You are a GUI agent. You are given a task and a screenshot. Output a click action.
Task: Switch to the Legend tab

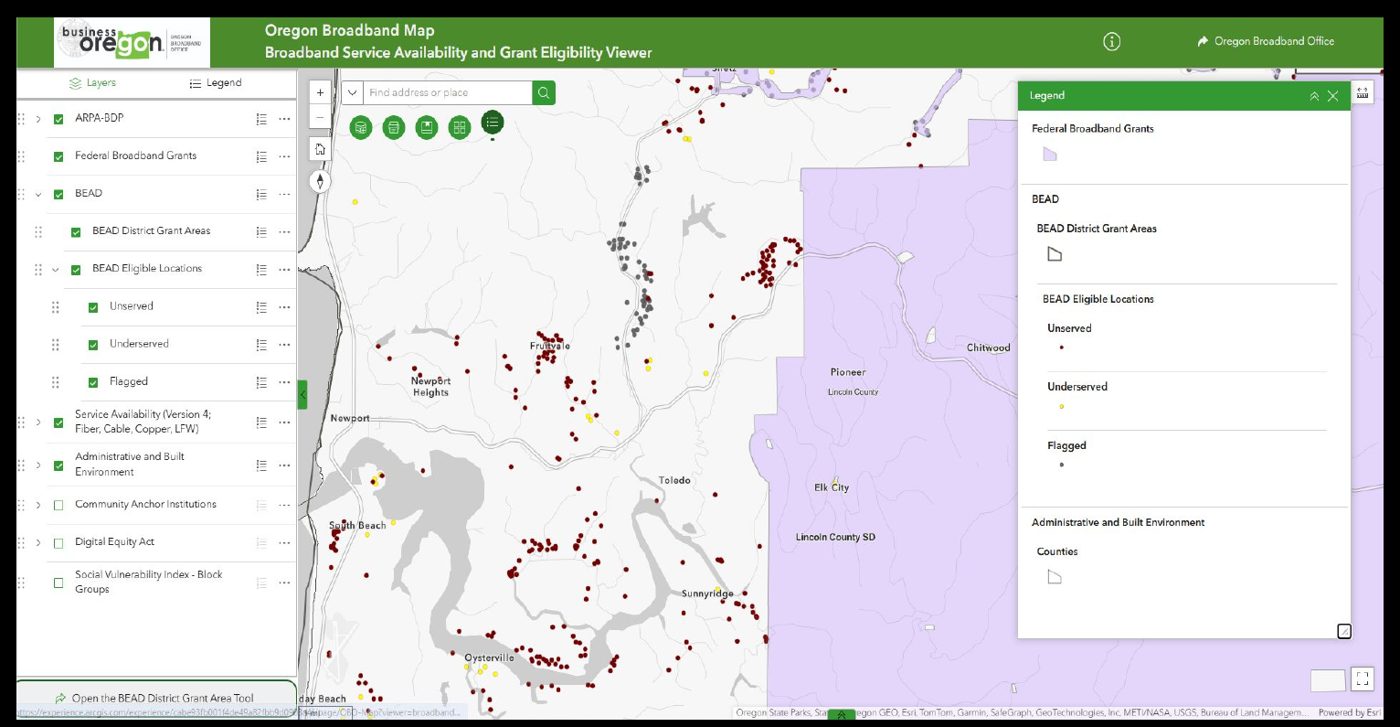pos(215,83)
